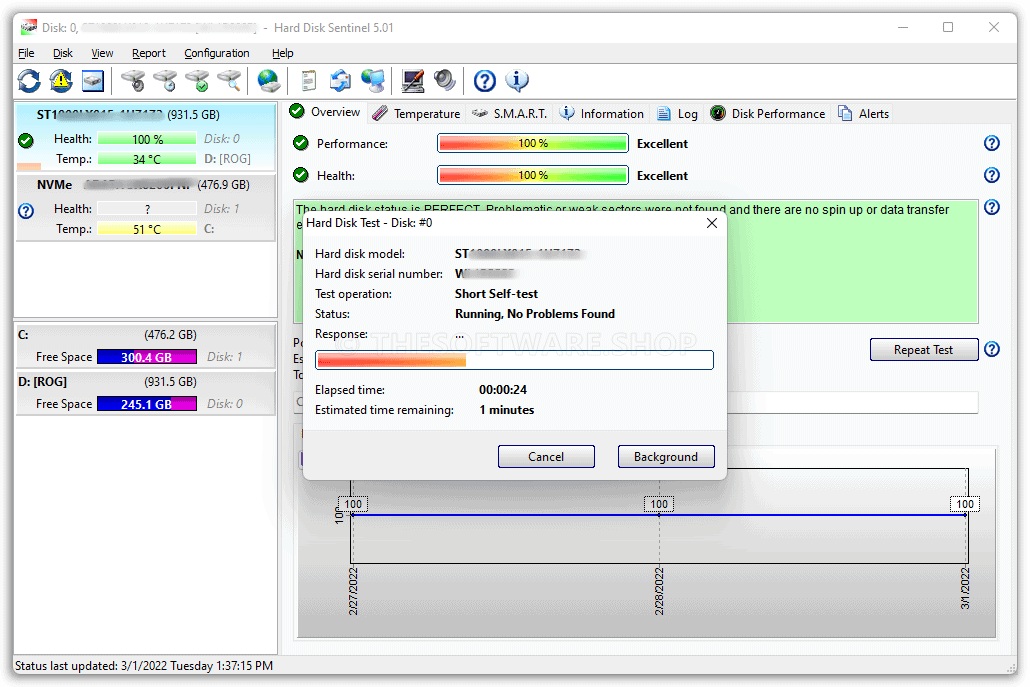The width and height of the screenshot is (1030, 687).
Task: Click the 3/1/2022 health graph data point
Action: (965, 515)
